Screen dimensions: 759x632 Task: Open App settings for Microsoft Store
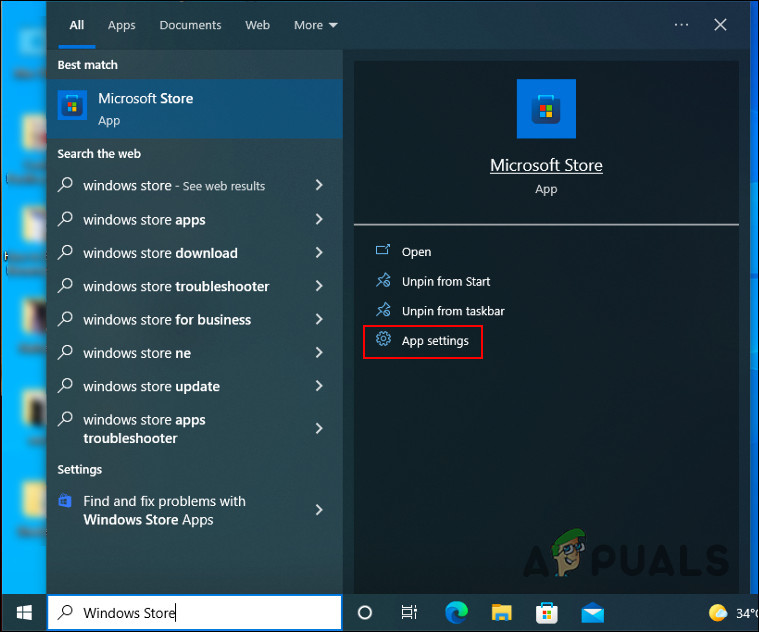click(435, 341)
